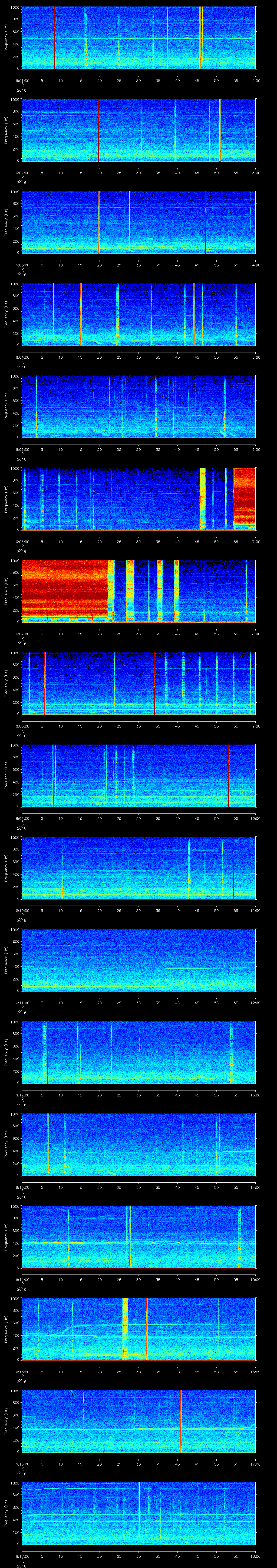277x1568 pixels.
Task: Select the "6:12:00" start time label
Action: (22, 1095)
